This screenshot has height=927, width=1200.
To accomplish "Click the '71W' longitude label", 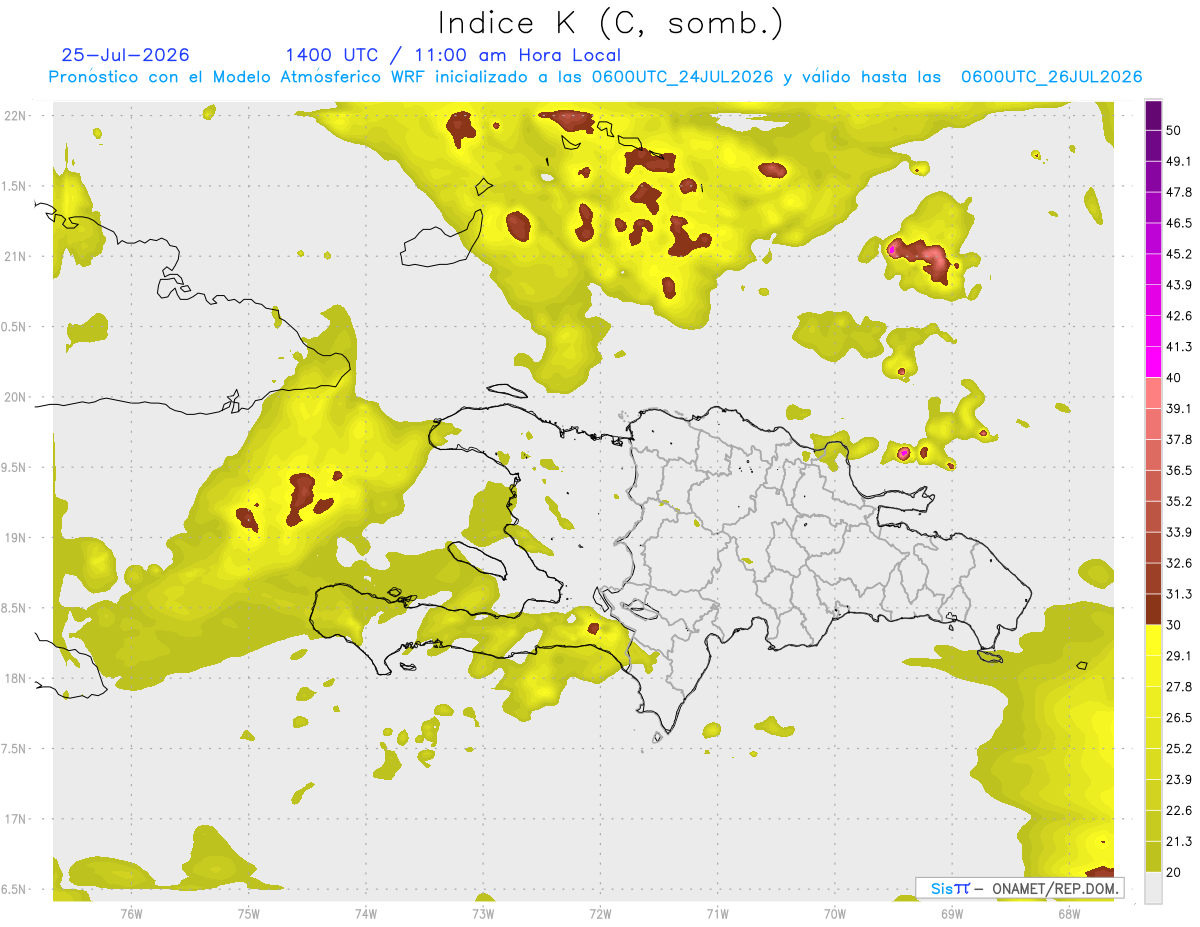I will point(717,913).
